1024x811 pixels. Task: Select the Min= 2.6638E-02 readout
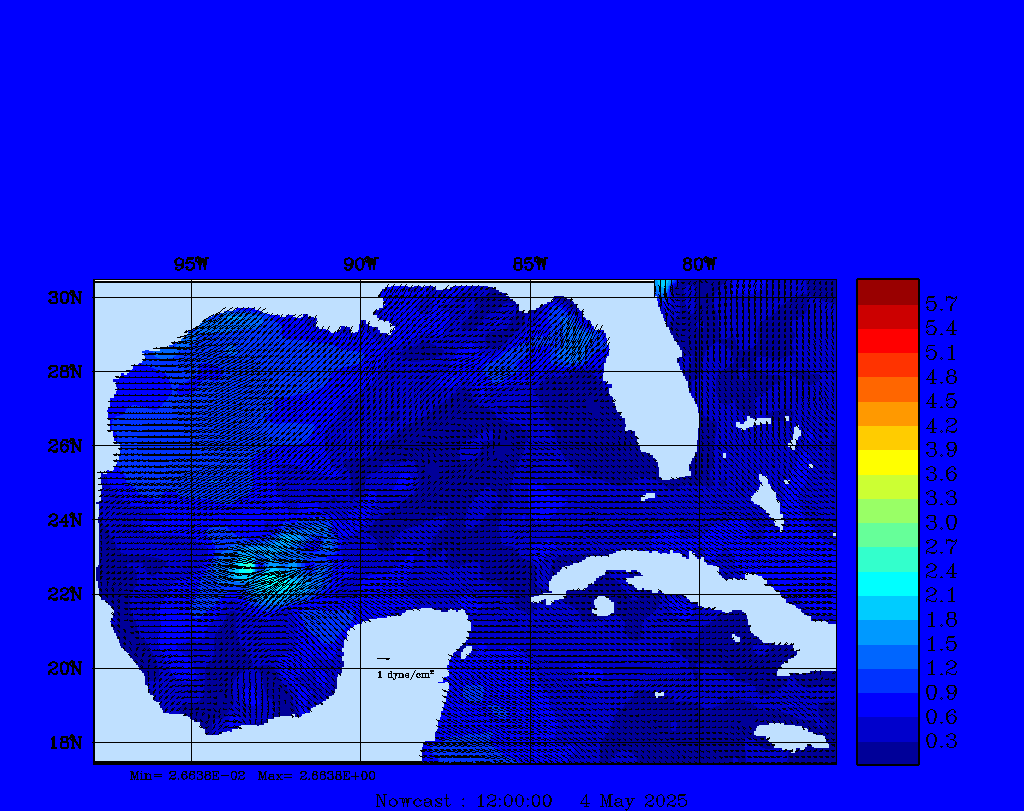(188, 776)
